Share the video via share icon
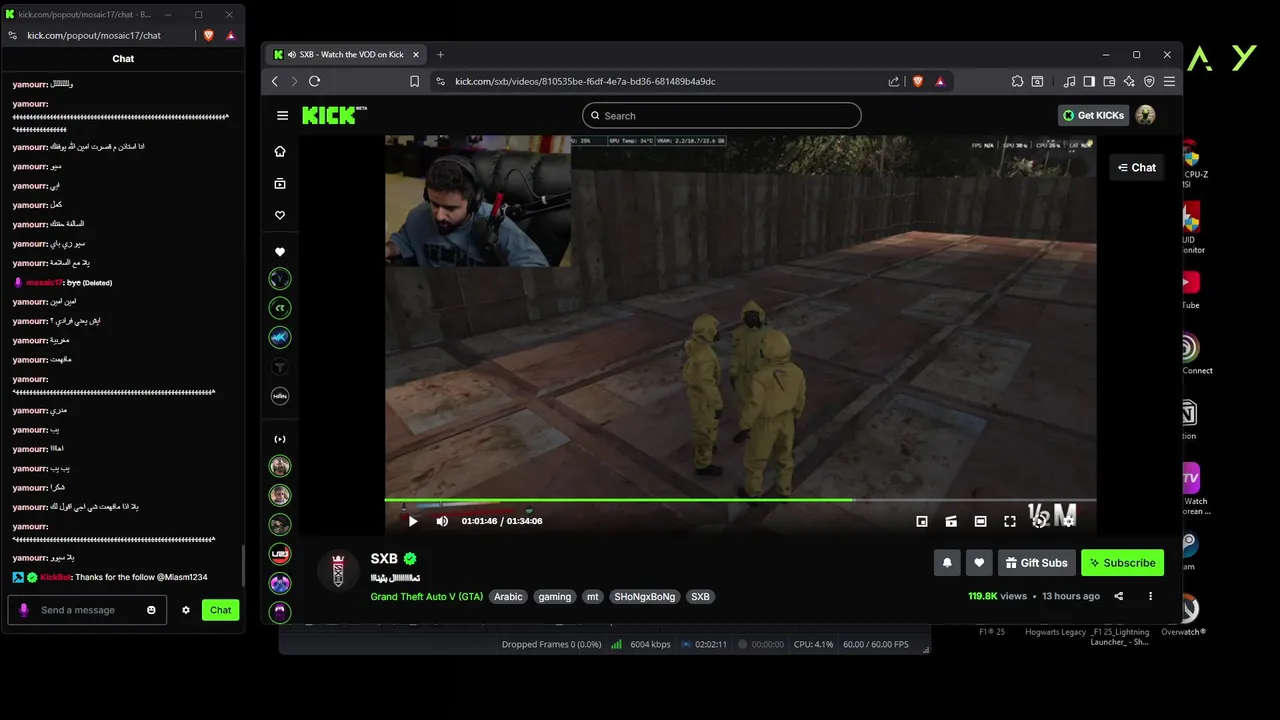Viewport: 1280px width, 720px height. click(x=1119, y=596)
